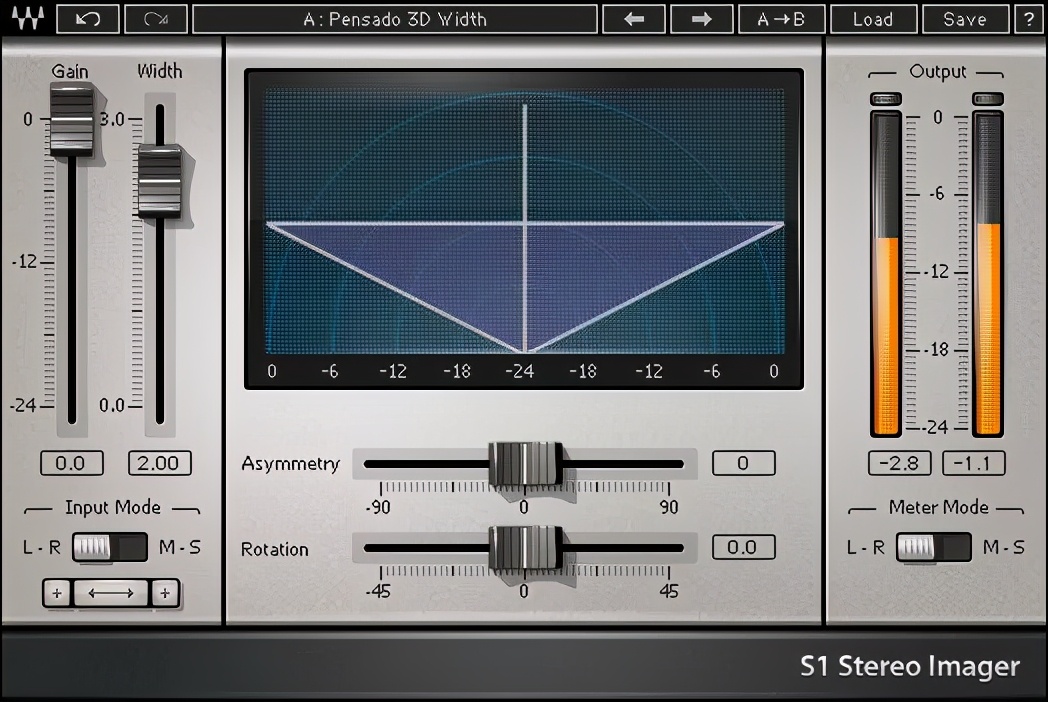
Task: Click the Gain value box 0.0
Action: click(x=72, y=463)
